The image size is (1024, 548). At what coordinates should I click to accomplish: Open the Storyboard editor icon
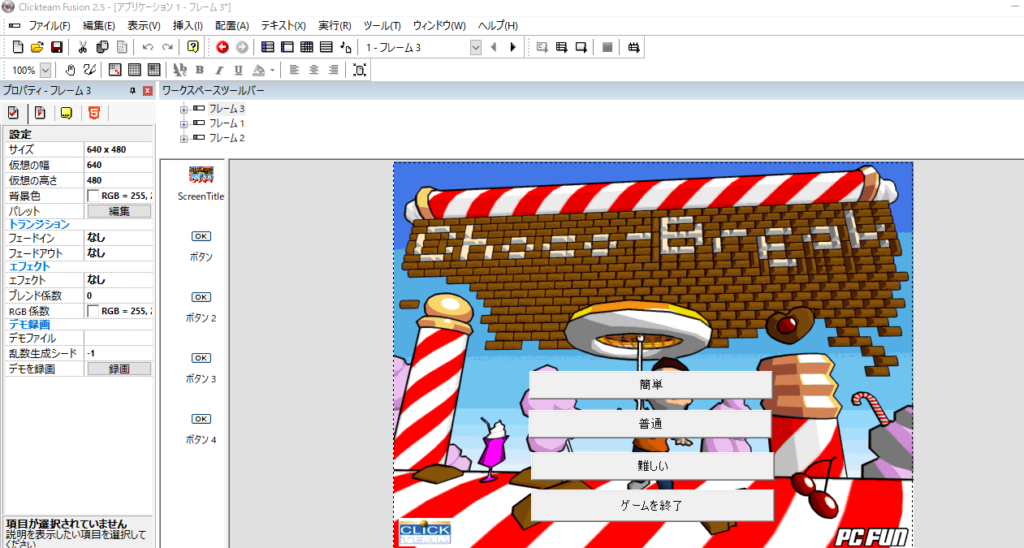coord(267,47)
